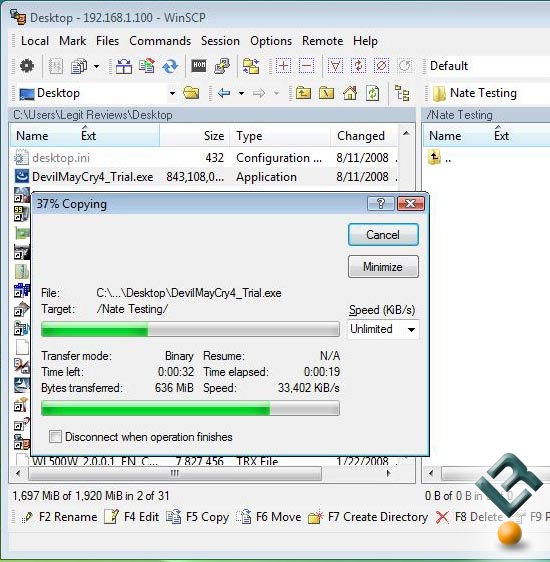Viewport: 550px width, 562px height.
Task: Select DevilMayCry4_Trial.exe in local panel
Action: (x=204, y=177)
